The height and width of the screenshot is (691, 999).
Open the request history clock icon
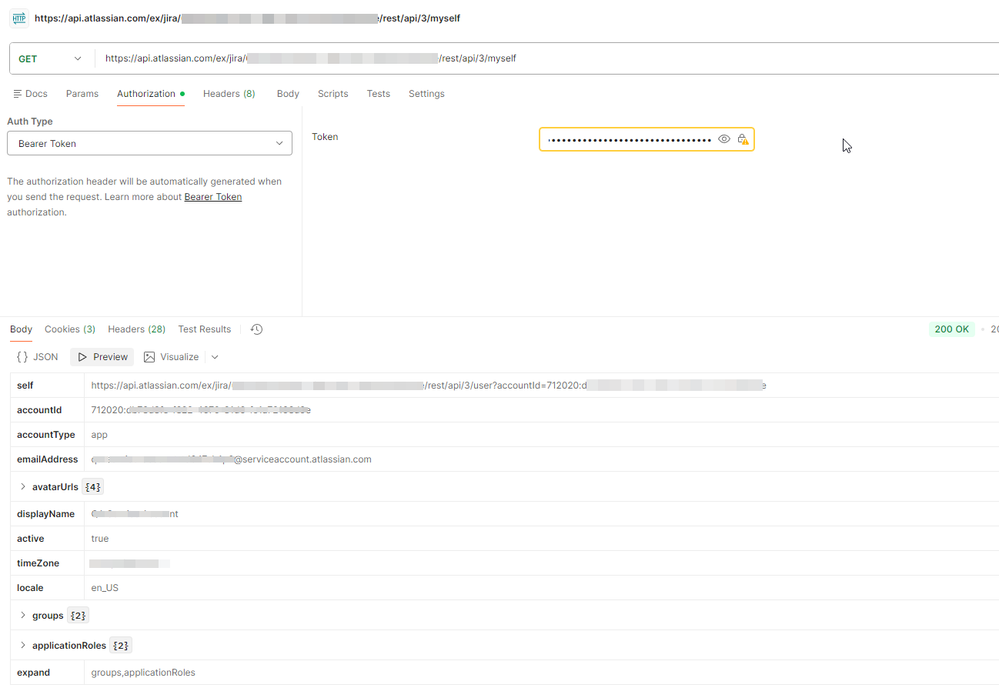pos(256,329)
